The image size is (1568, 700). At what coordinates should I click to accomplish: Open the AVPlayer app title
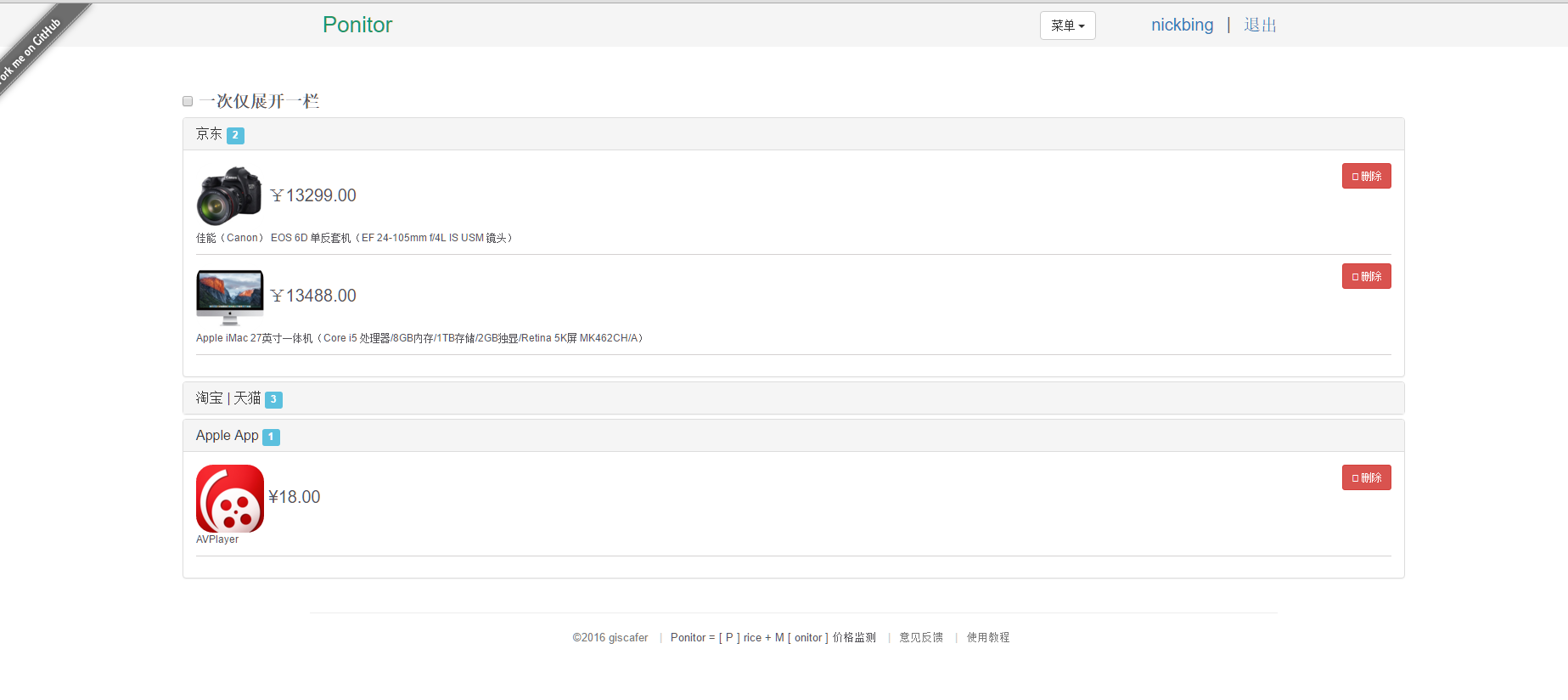(x=217, y=539)
